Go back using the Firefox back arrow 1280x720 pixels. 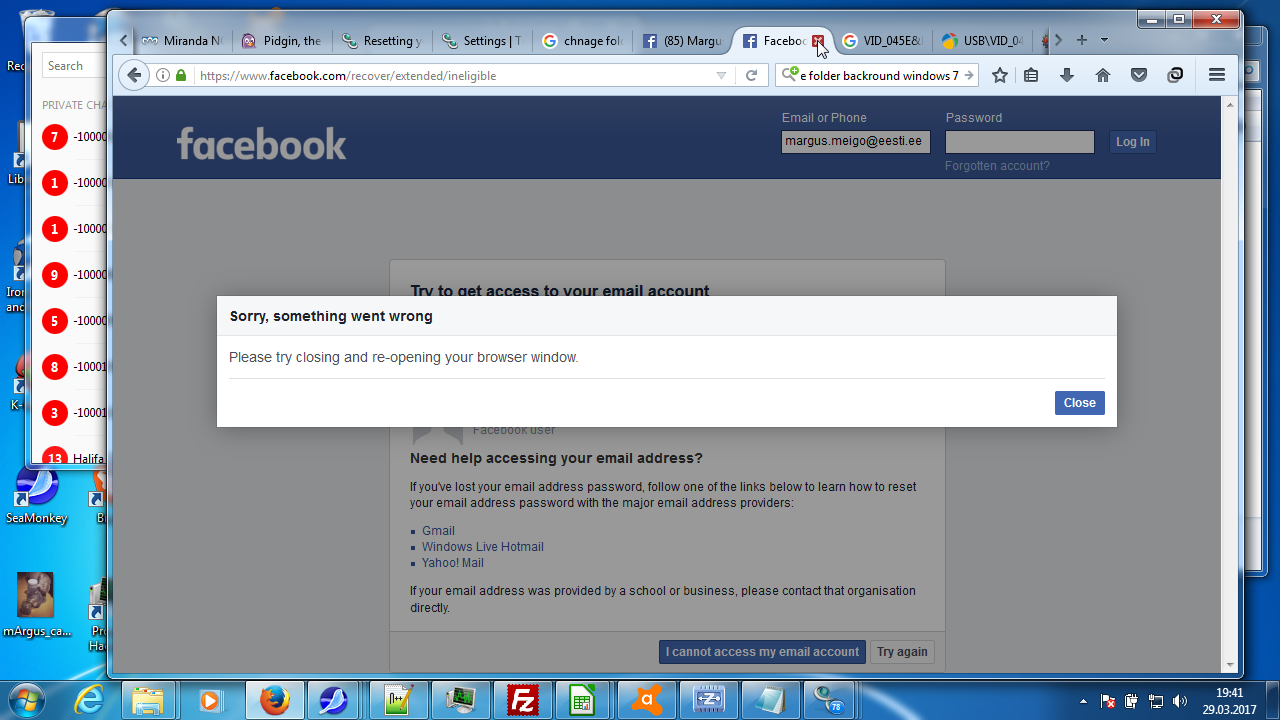pos(134,75)
